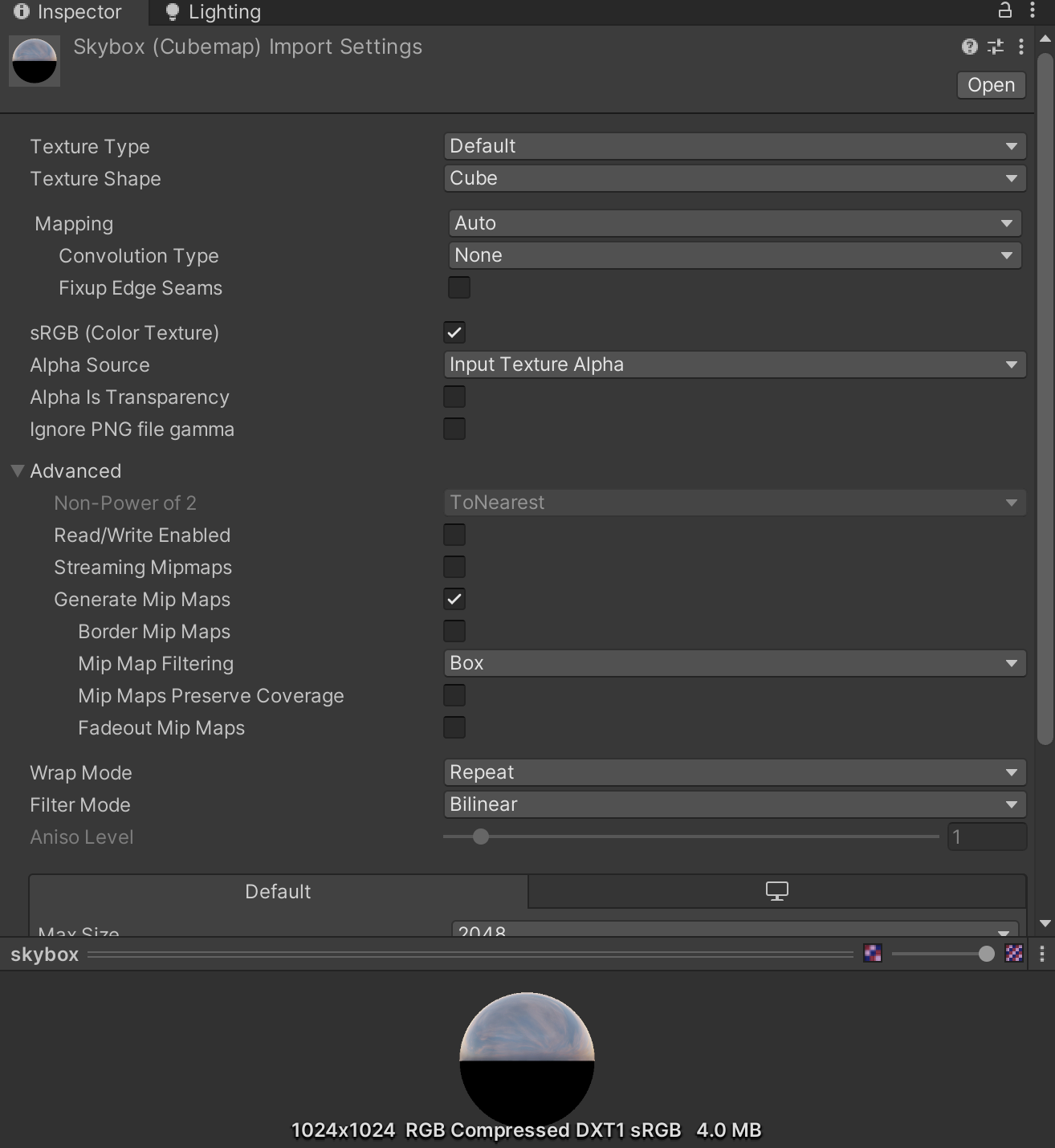Open the Texture Shape dropdown
Image resolution: width=1055 pixels, height=1148 pixels.
point(734,178)
